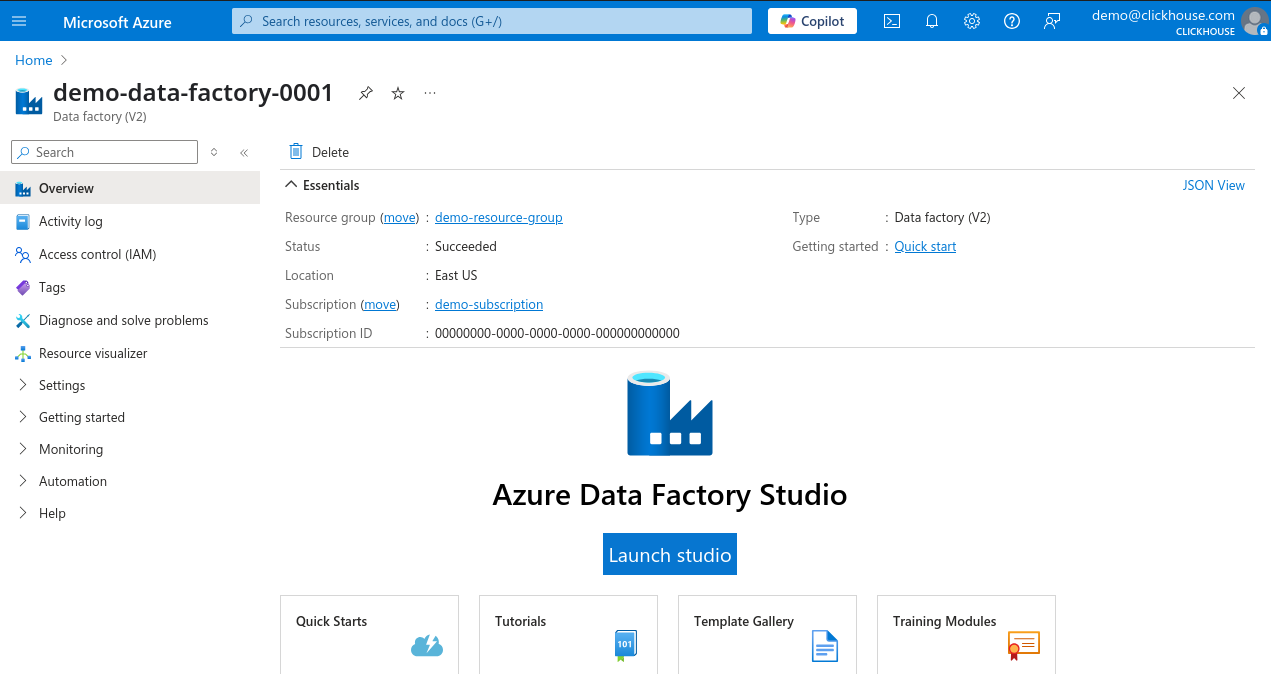Image resolution: width=1271 pixels, height=674 pixels.
Task: Open the Cloud Shell terminal icon
Action: point(891,21)
